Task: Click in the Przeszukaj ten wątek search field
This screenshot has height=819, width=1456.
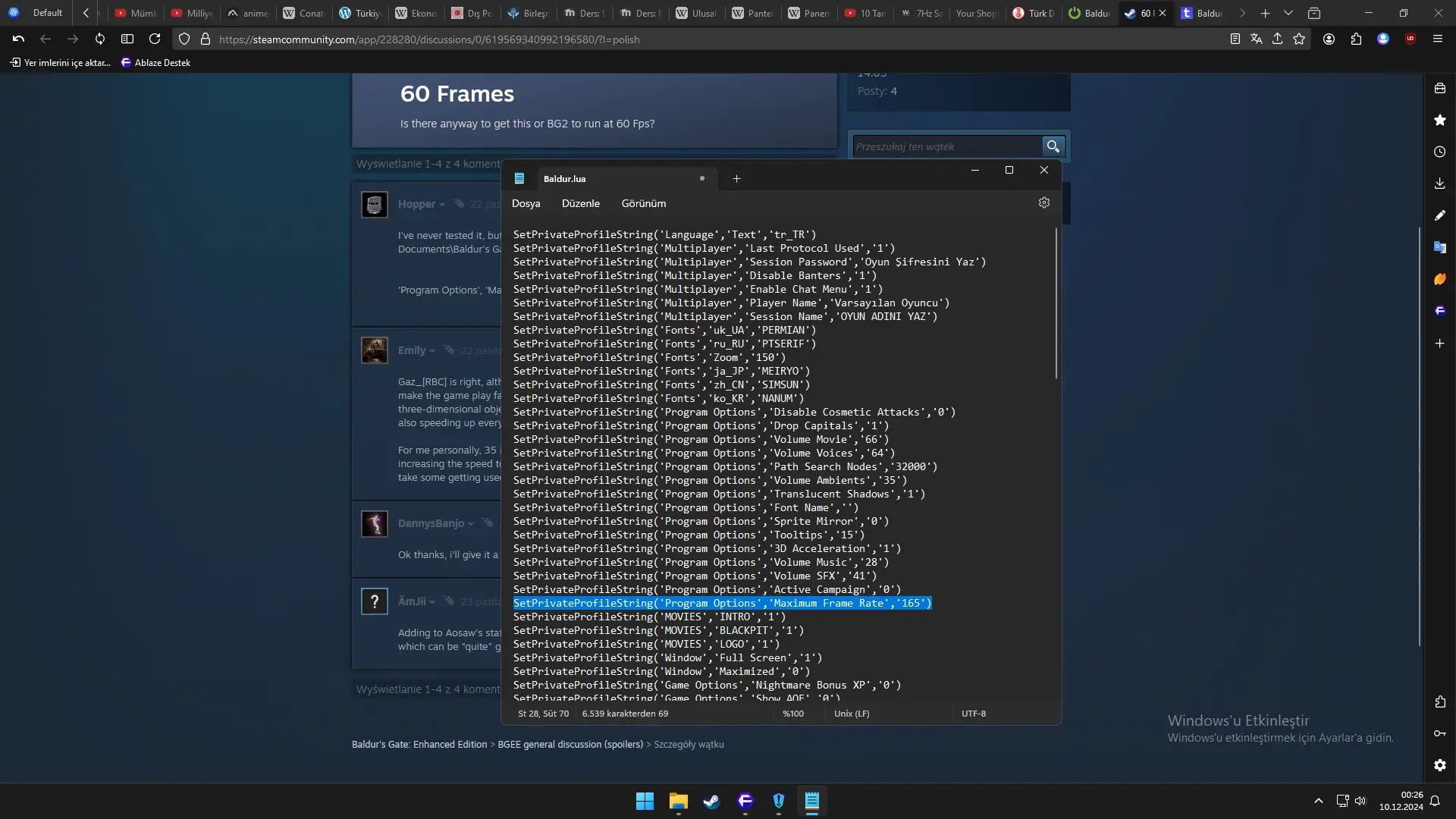Action: click(946, 146)
